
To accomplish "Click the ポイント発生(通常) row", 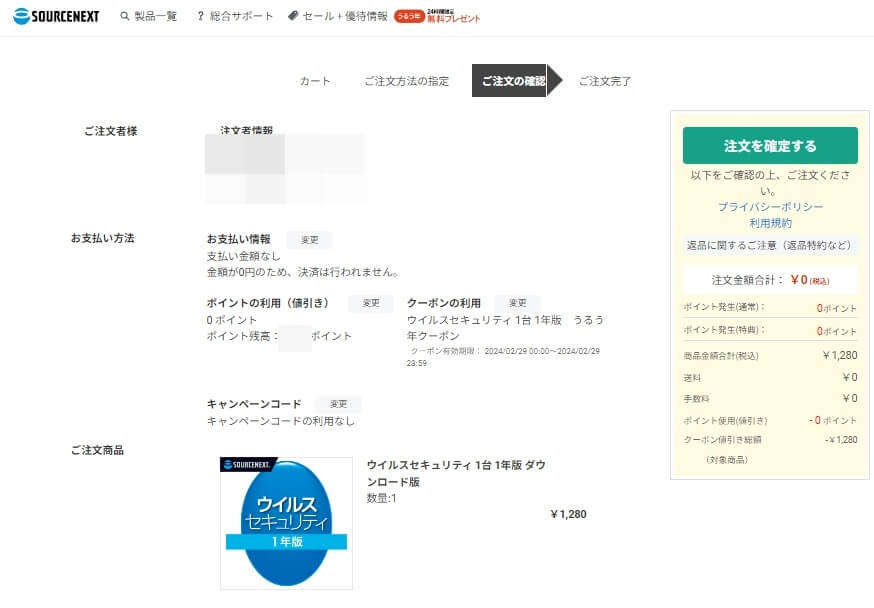I will tap(770, 308).
